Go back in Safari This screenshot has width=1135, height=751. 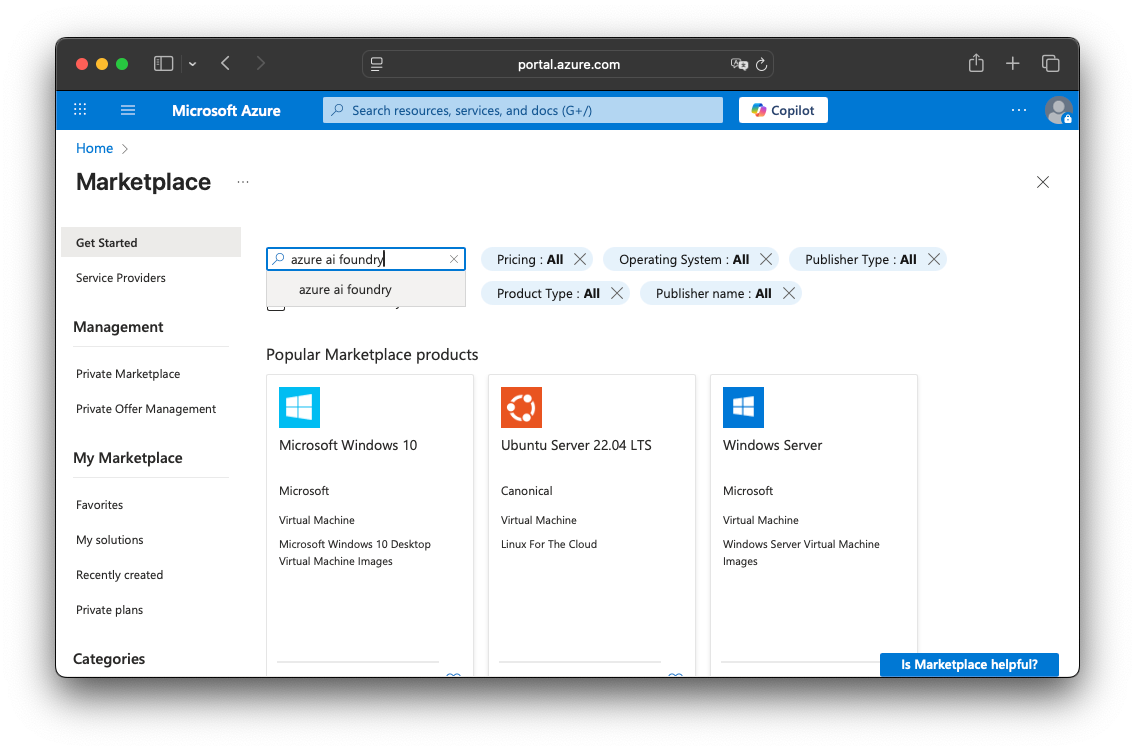[x=226, y=64]
